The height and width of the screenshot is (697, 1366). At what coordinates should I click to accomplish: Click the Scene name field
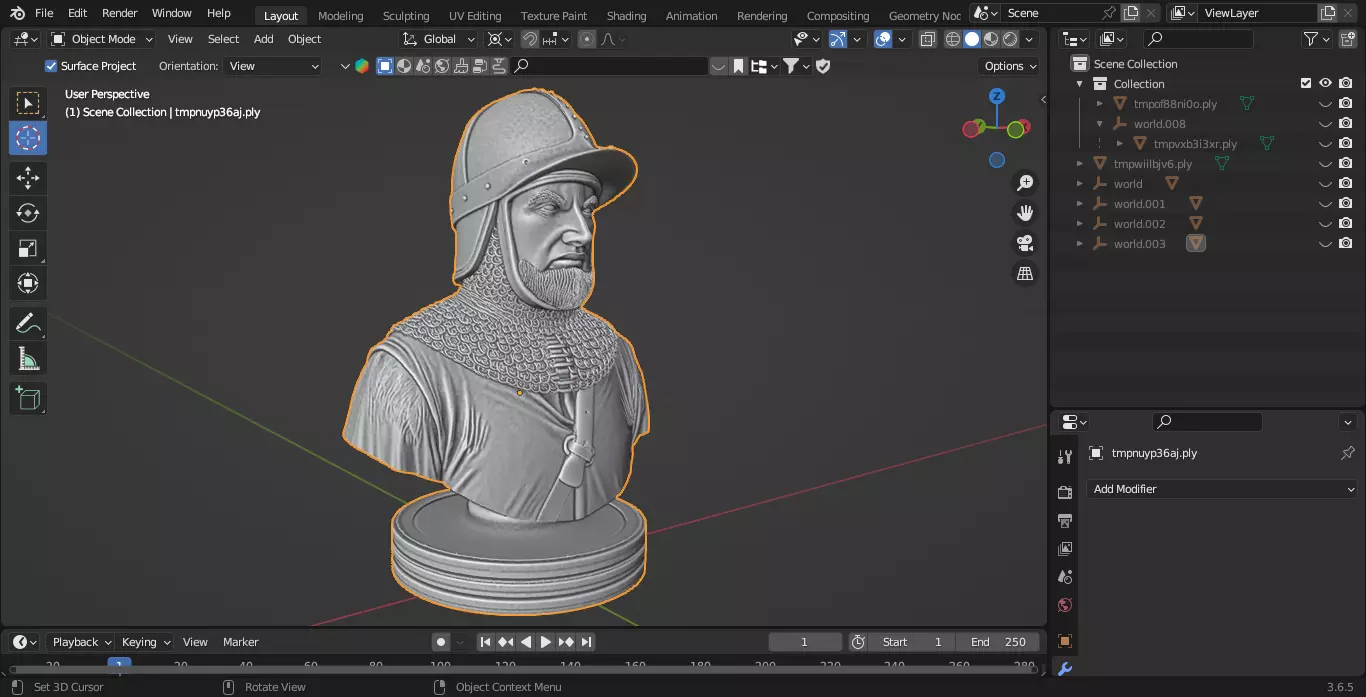[1049, 13]
